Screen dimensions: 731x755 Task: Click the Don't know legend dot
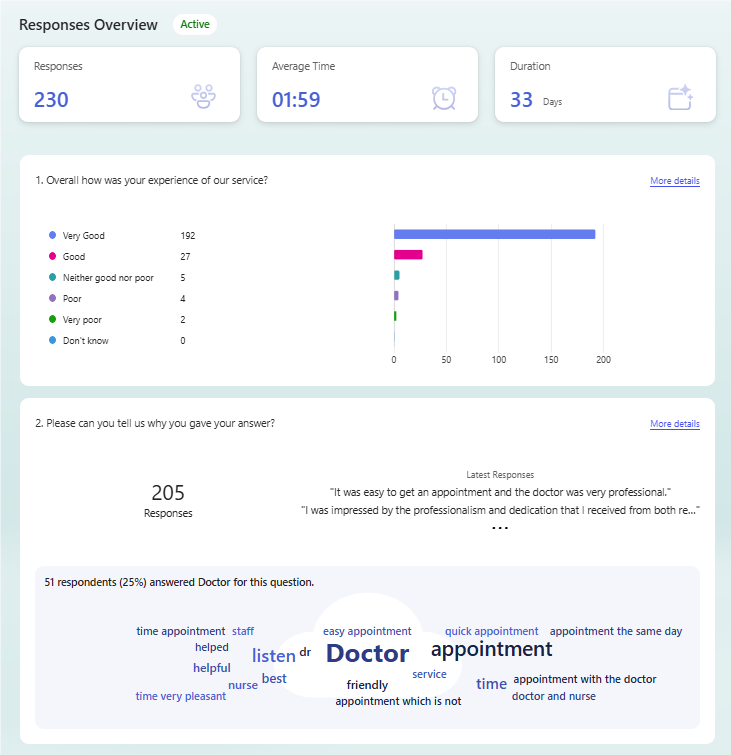click(52, 340)
